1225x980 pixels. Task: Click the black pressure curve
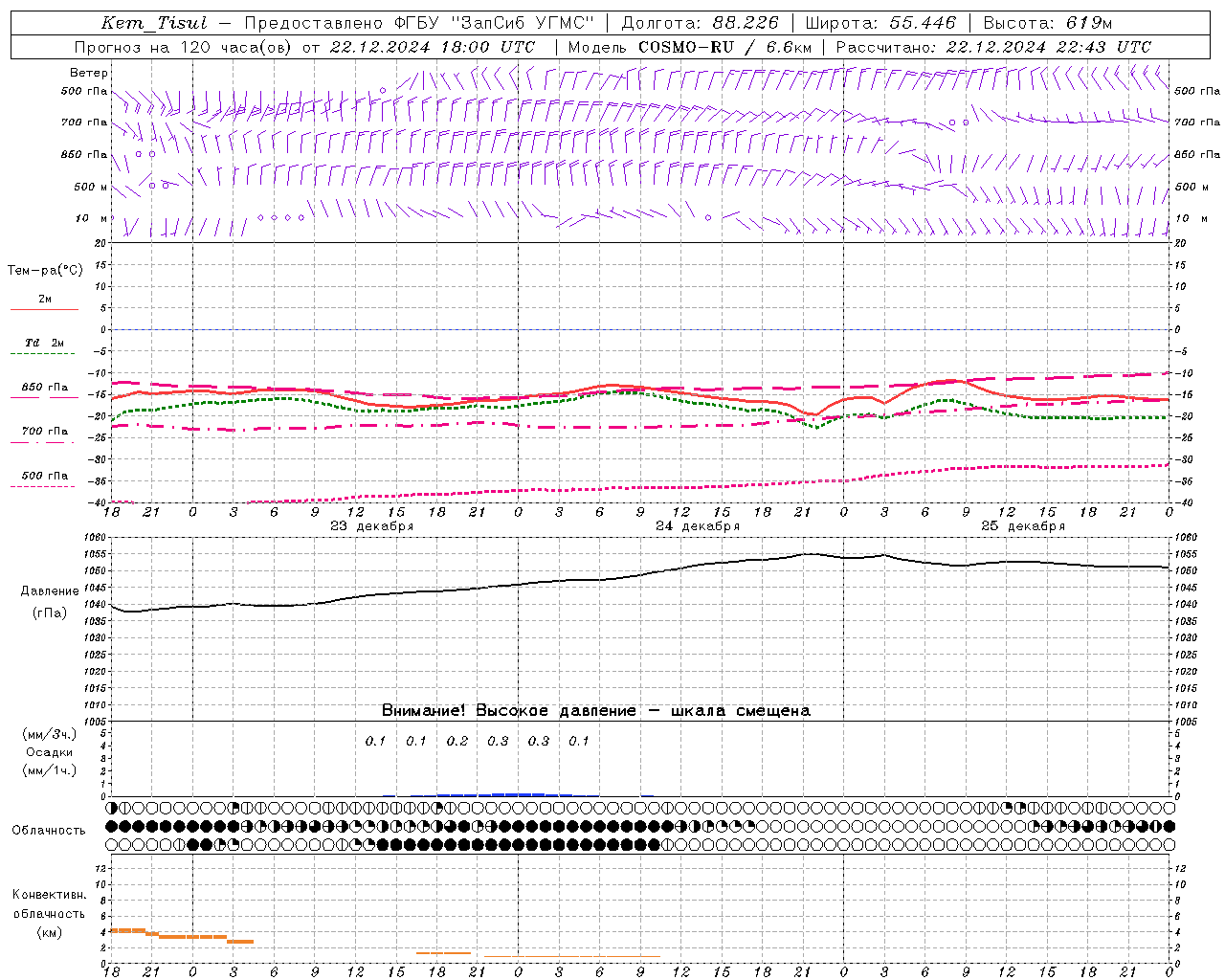(639, 577)
